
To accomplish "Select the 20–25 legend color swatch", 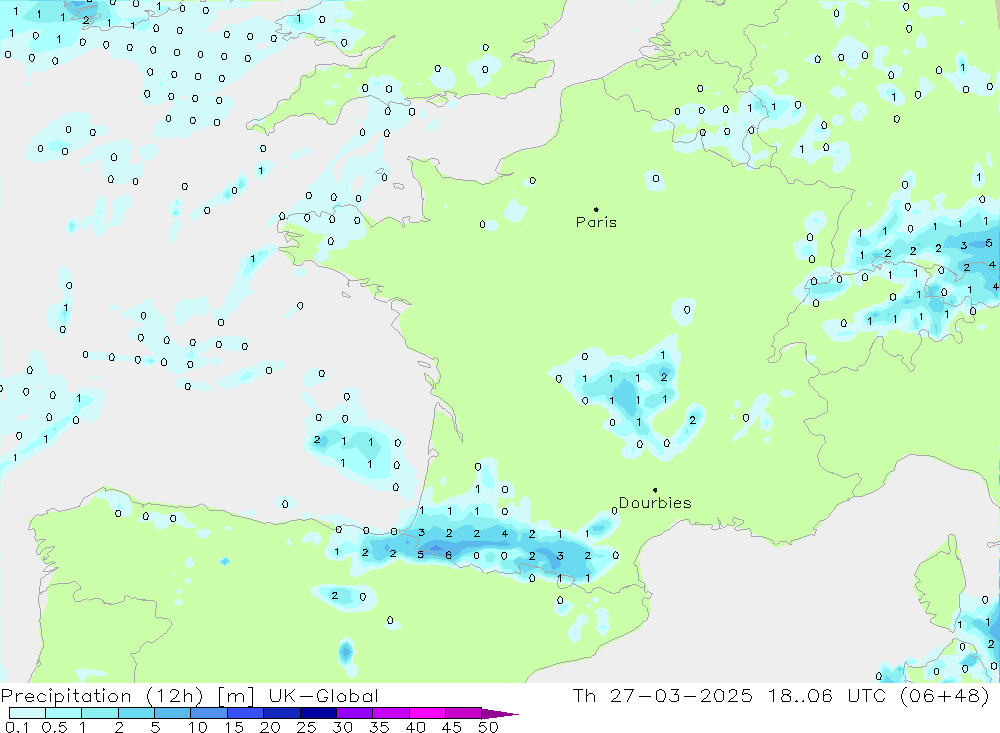I will tap(281, 713).
